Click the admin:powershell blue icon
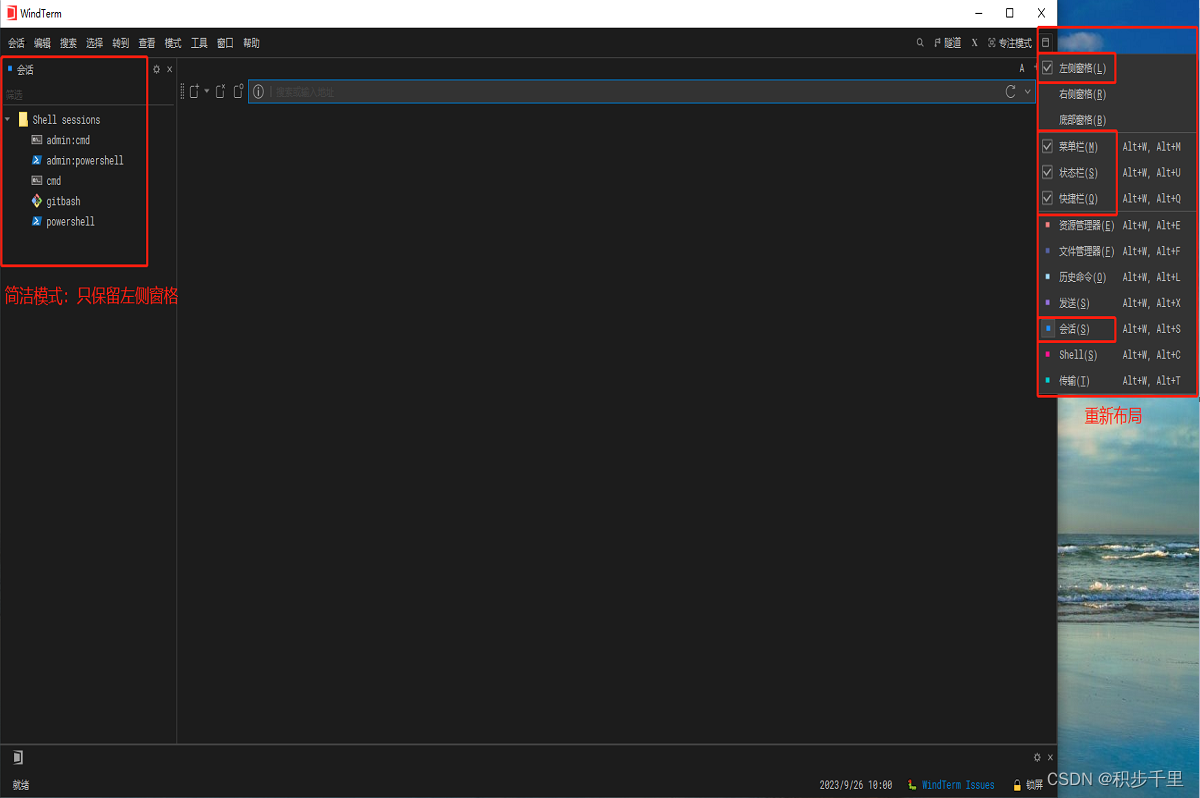This screenshot has width=1200, height=798. tap(36, 160)
